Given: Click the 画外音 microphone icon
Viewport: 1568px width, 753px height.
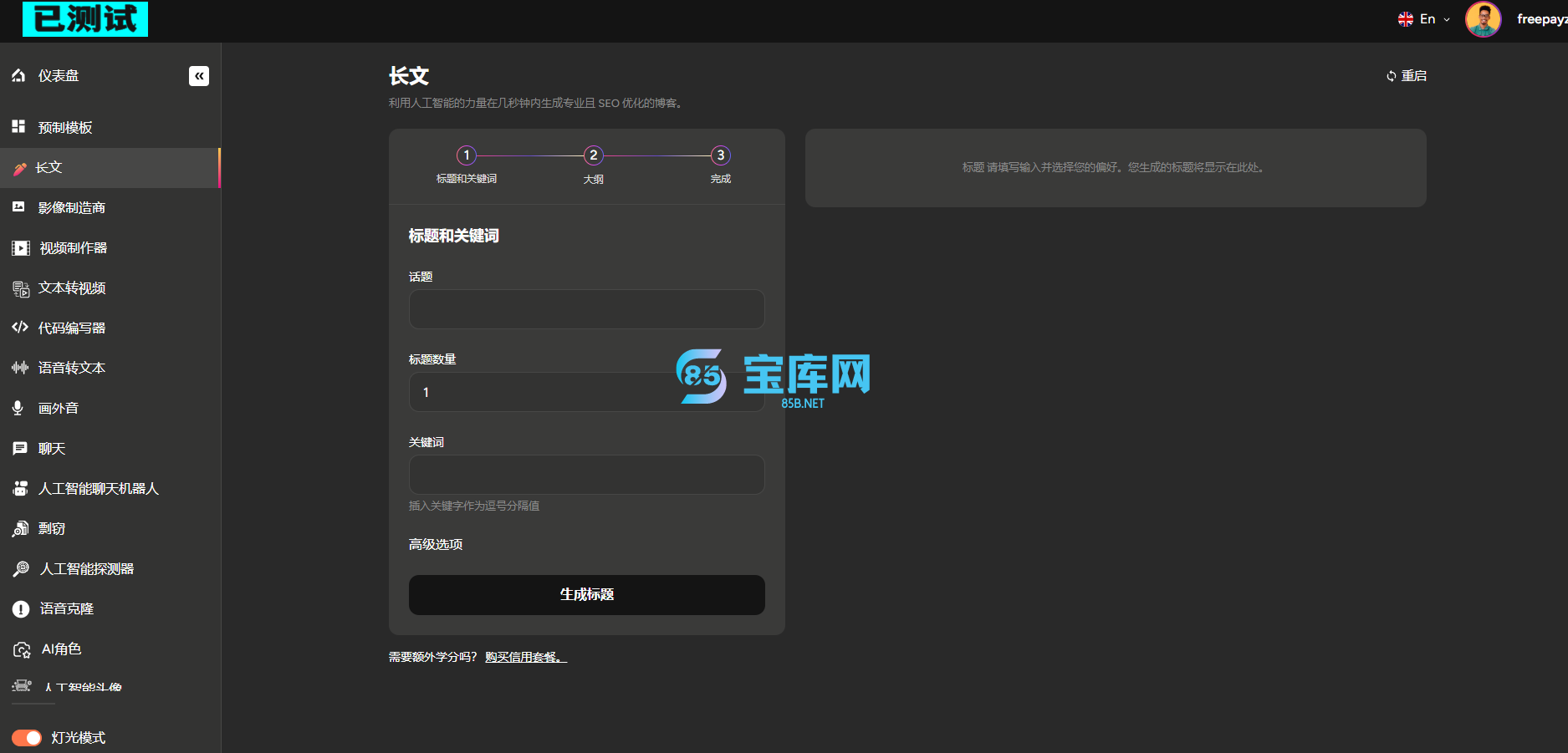Looking at the screenshot, I should tap(18, 408).
